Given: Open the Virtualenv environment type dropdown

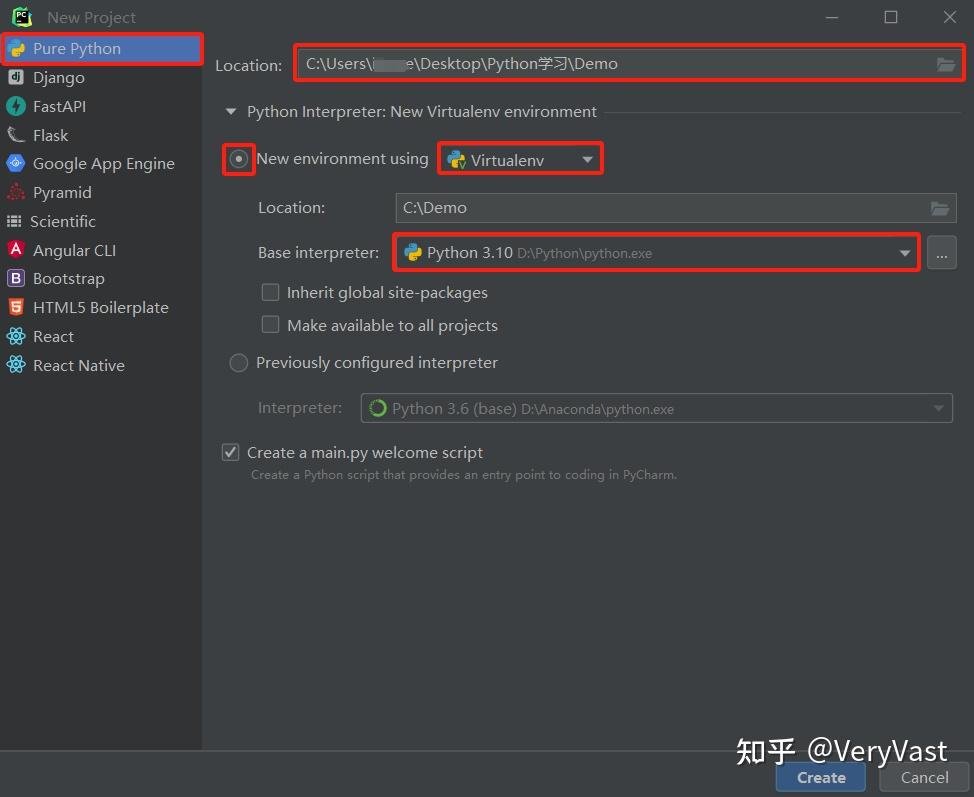Looking at the screenshot, I should (x=521, y=160).
